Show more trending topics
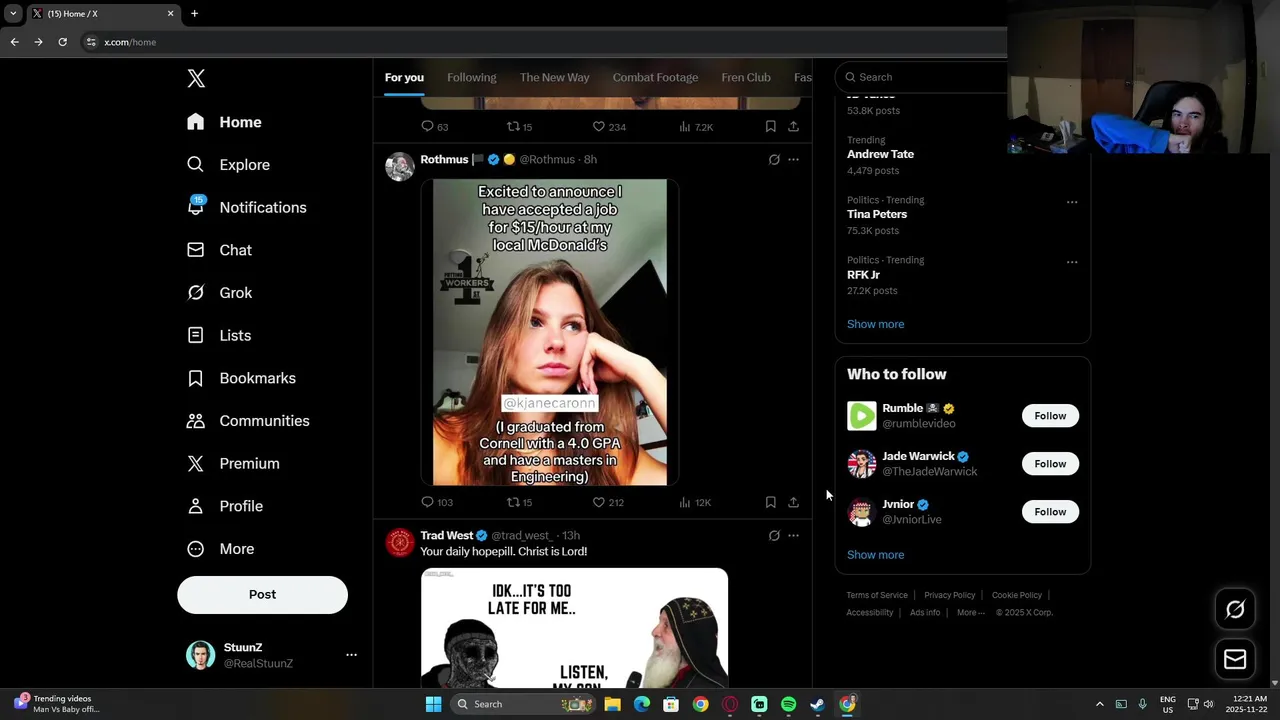Viewport: 1280px width, 720px height. [875, 324]
